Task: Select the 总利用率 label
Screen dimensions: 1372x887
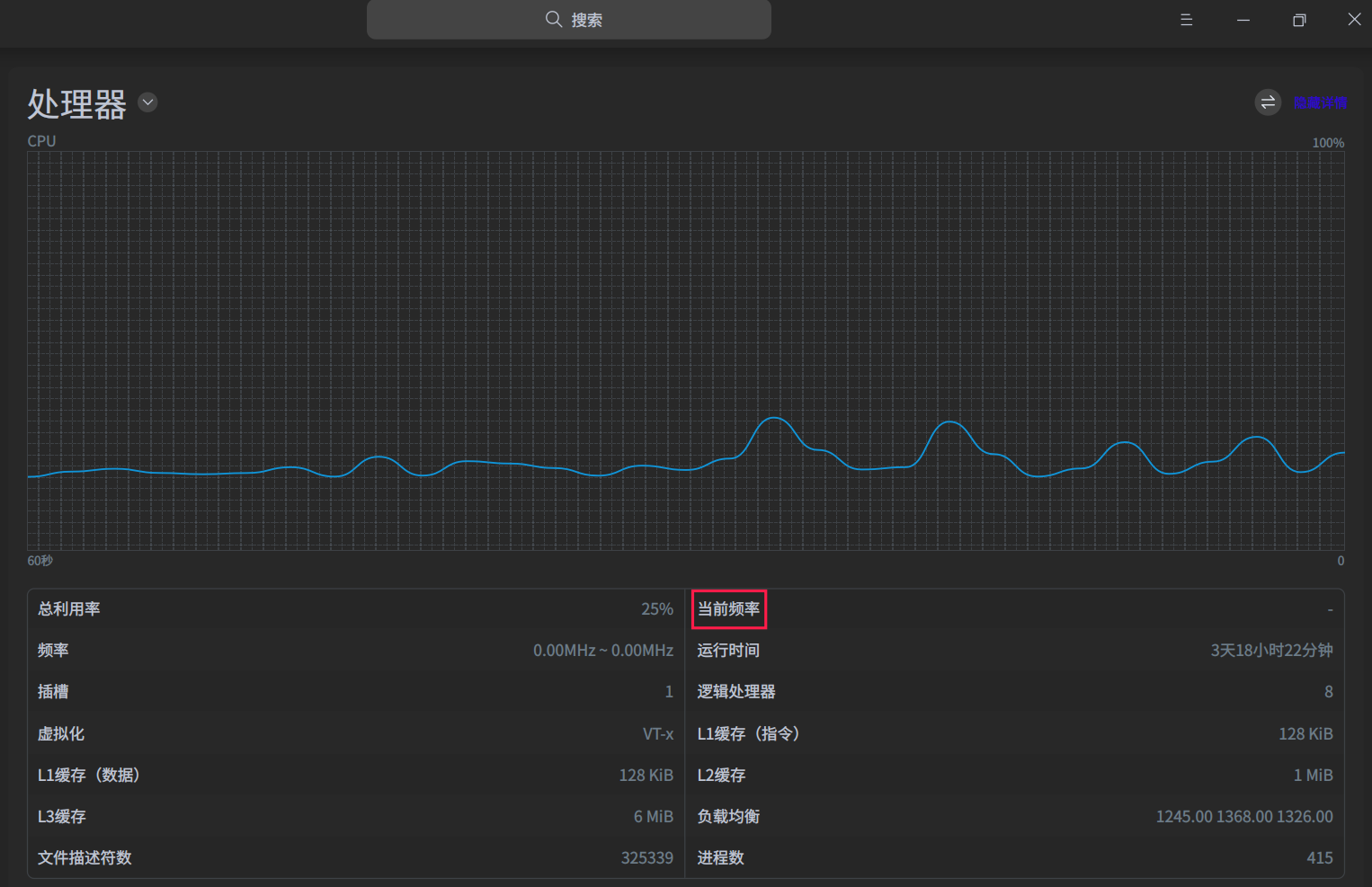Action: (69, 609)
